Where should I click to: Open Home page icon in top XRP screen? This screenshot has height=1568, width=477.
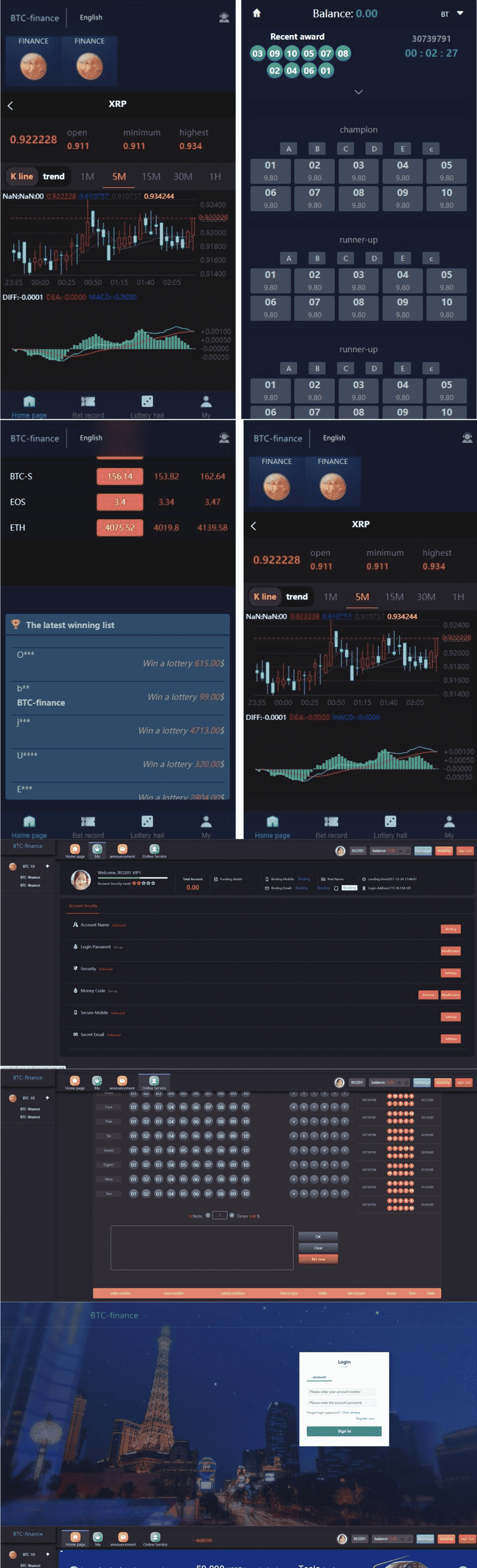coord(29,402)
